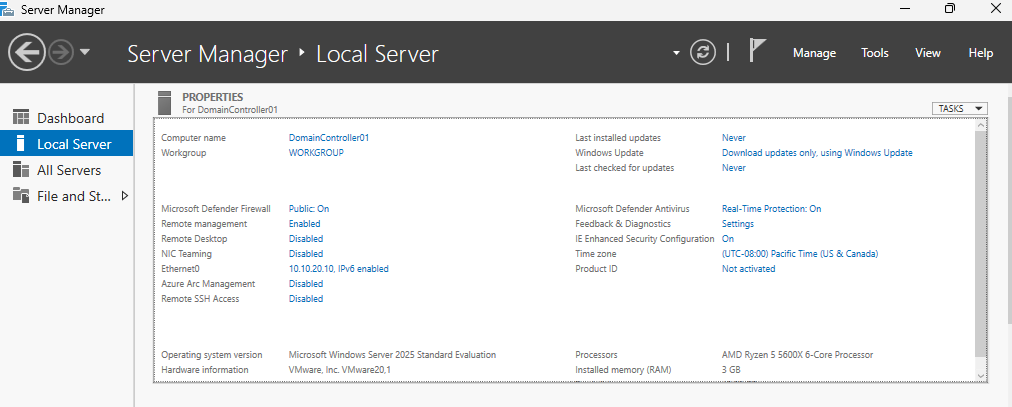1012x407 pixels.
Task: Click NIC Teaming Disabled link
Action: click(x=306, y=253)
